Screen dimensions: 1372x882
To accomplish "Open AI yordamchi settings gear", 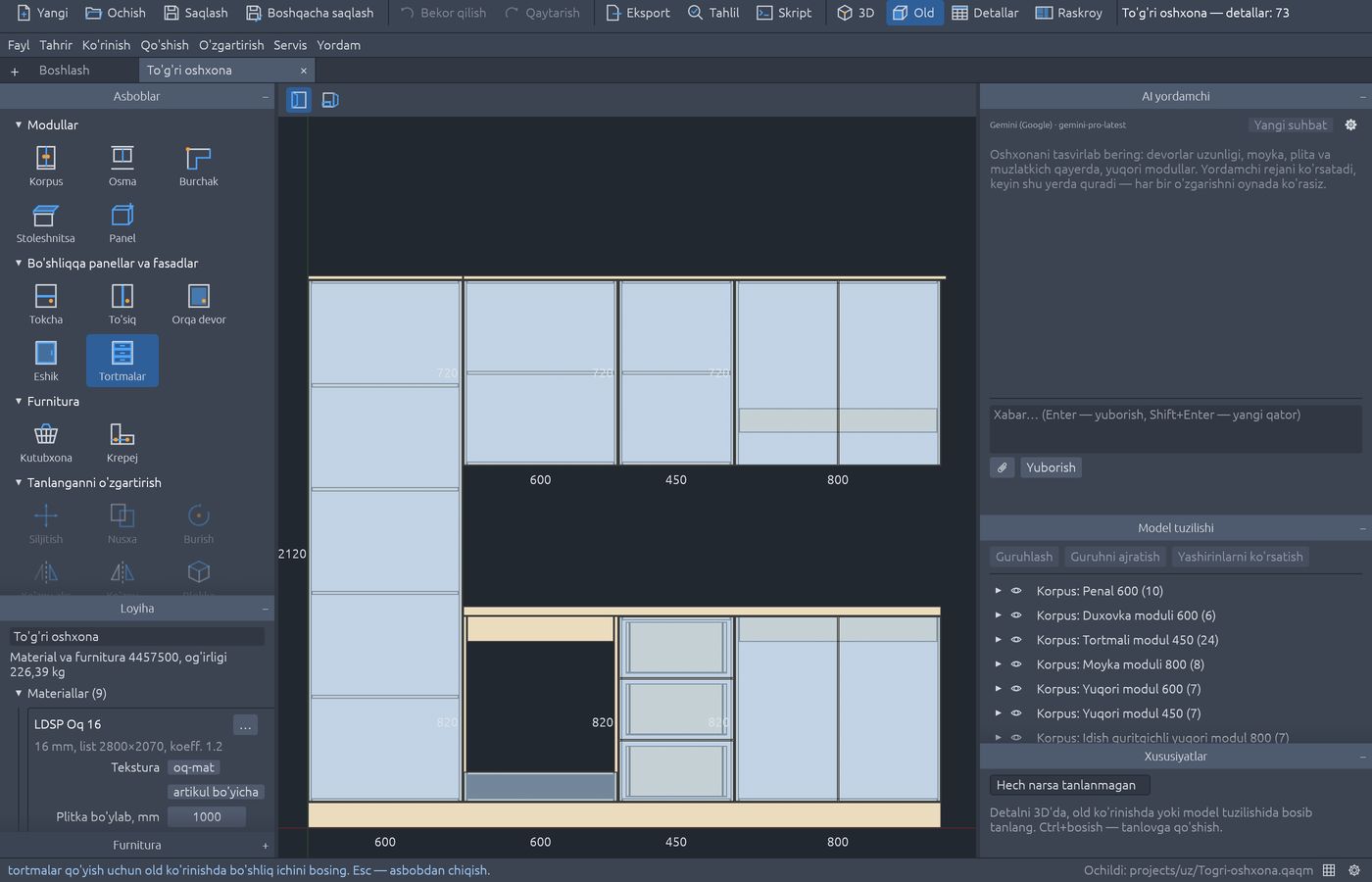I will (1350, 124).
